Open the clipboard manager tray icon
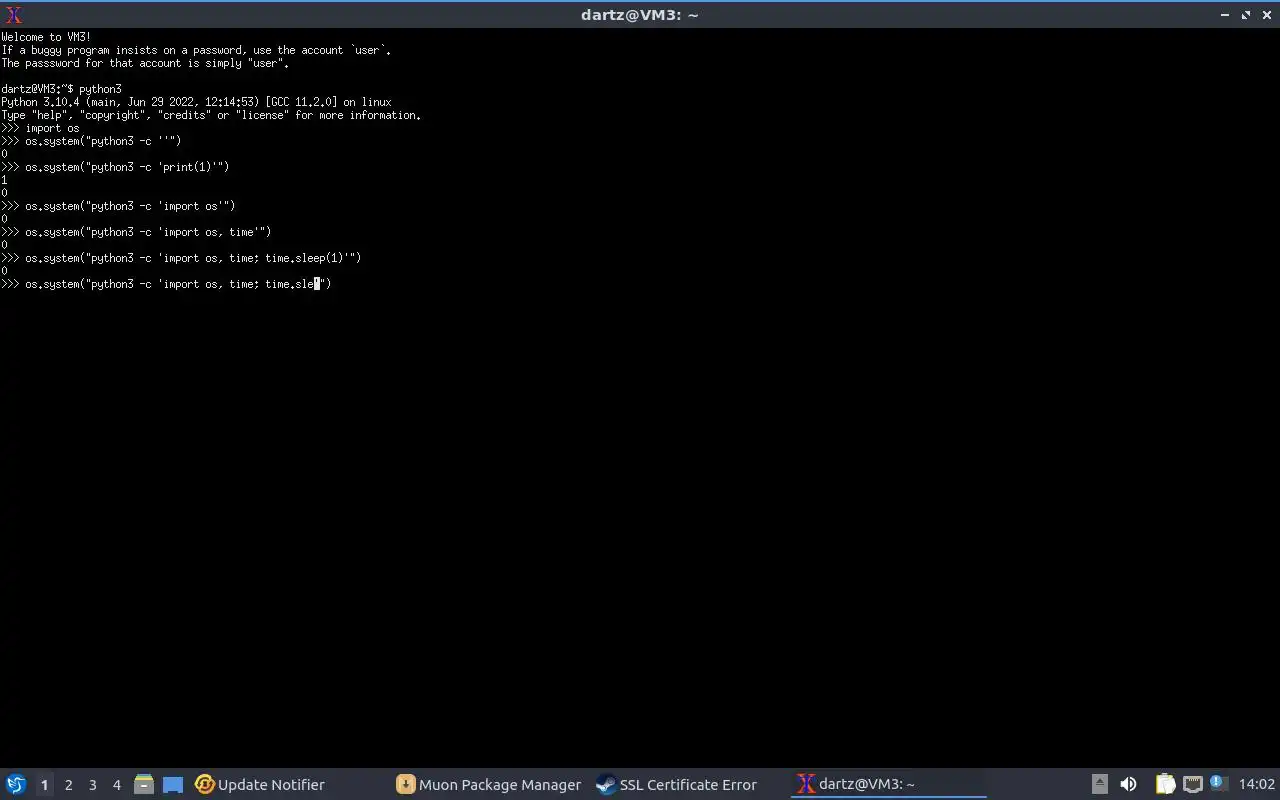The width and height of the screenshot is (1280, 800). click(x=1165, y=785)
